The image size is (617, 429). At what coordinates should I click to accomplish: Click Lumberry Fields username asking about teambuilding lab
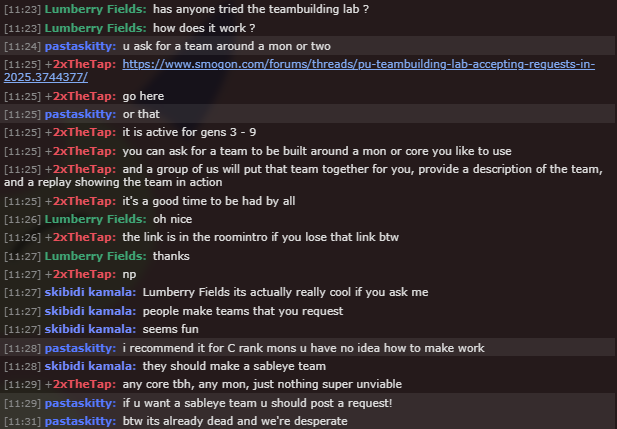[96, 9]
